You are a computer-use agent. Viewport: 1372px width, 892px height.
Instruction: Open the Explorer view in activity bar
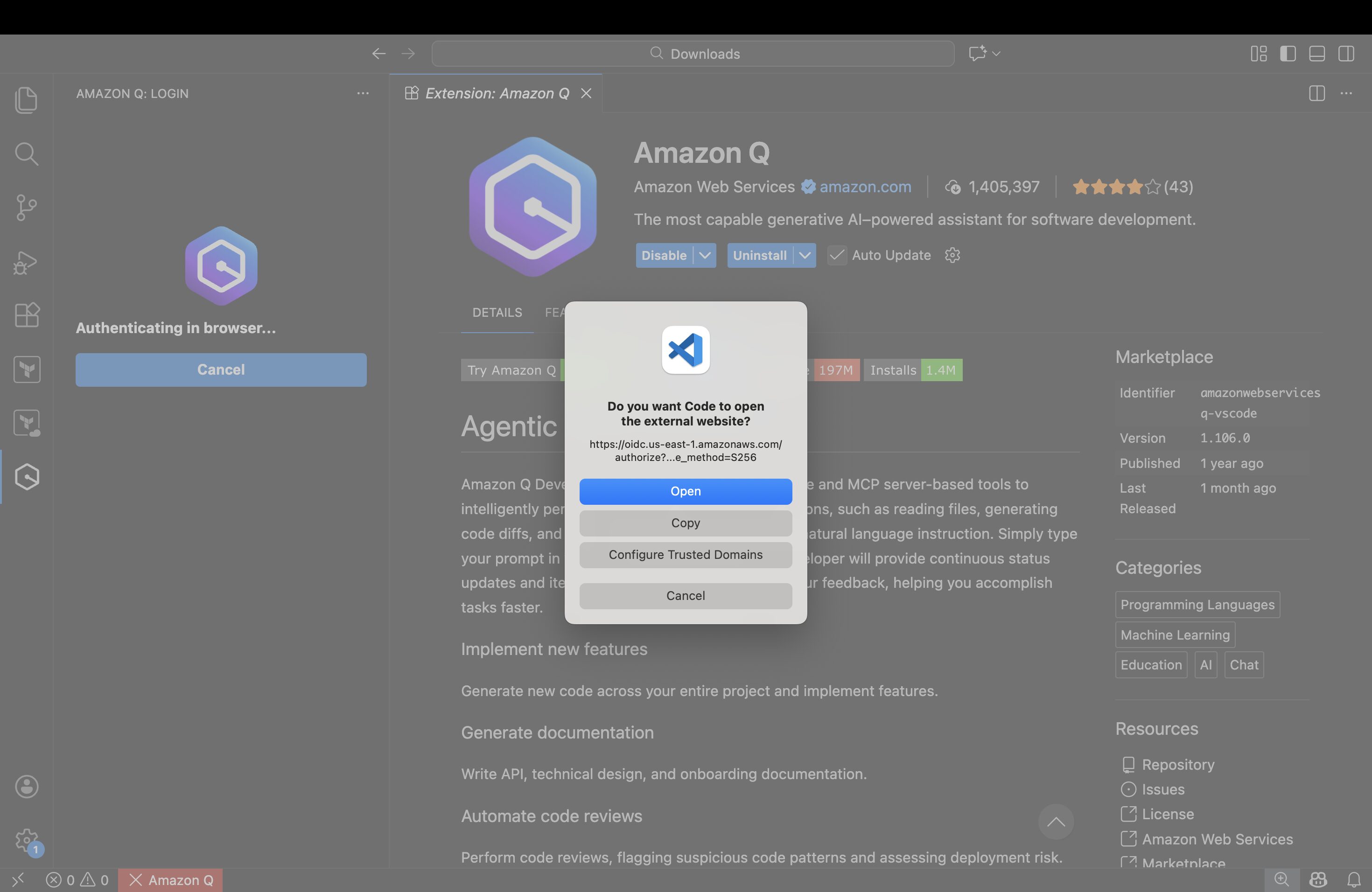click(27, 100)
